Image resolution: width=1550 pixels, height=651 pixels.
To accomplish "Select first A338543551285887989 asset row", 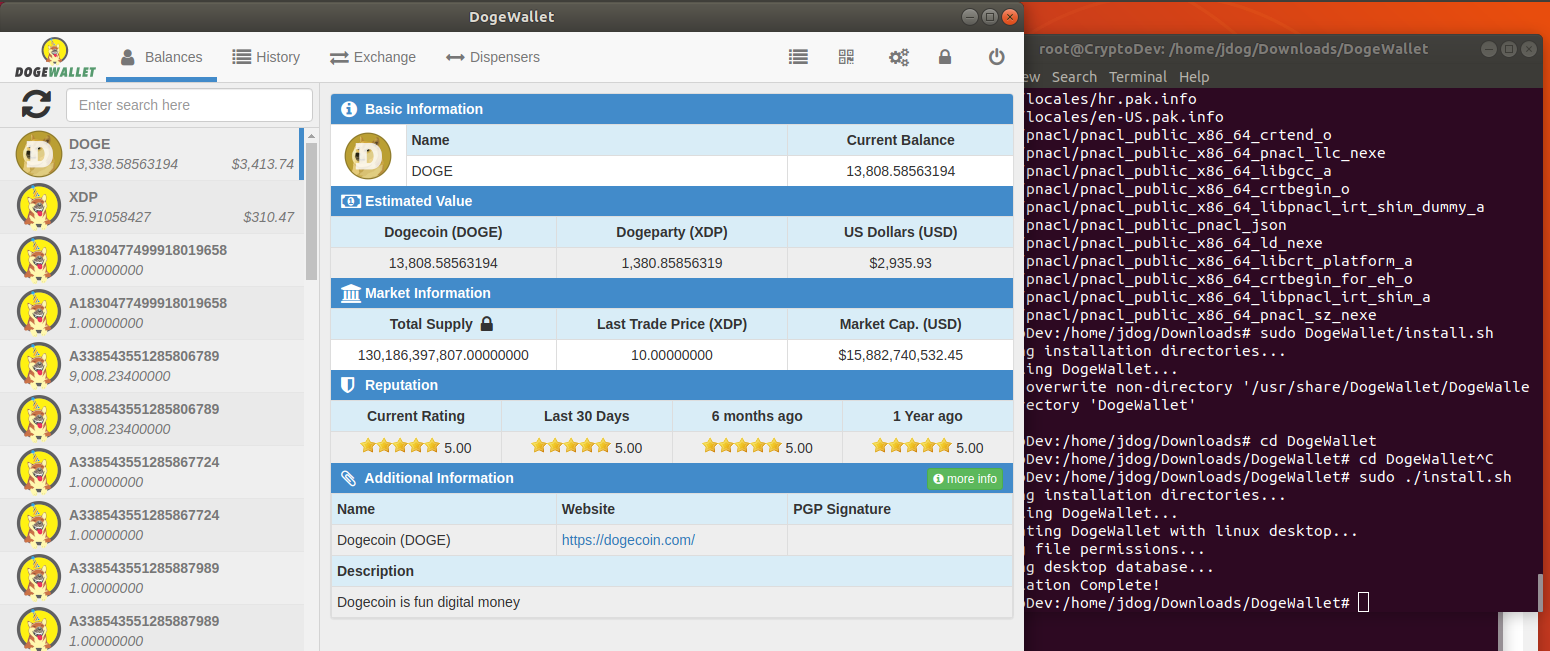I will pyautogui.click(x=152, y=578).
